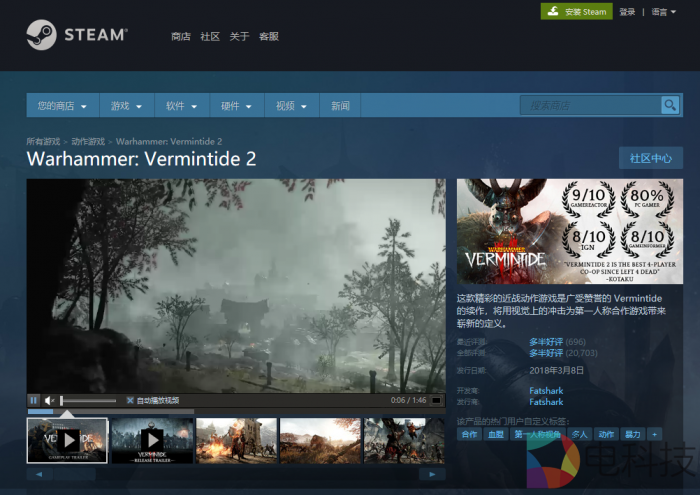
Task: Click the search magnifier icon
Action: point(670,105)
